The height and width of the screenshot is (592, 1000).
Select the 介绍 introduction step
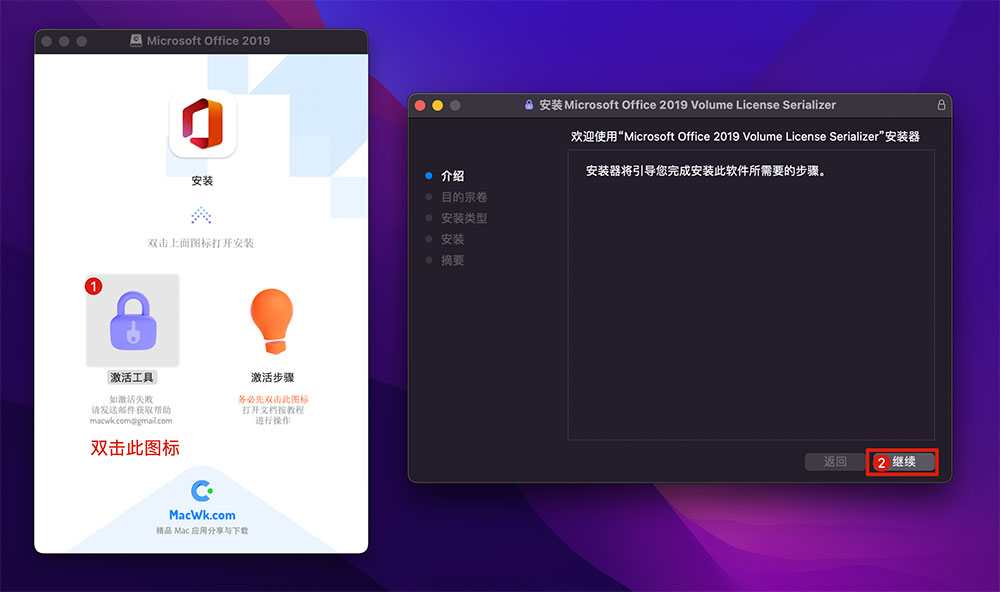(x=452, y=176)
